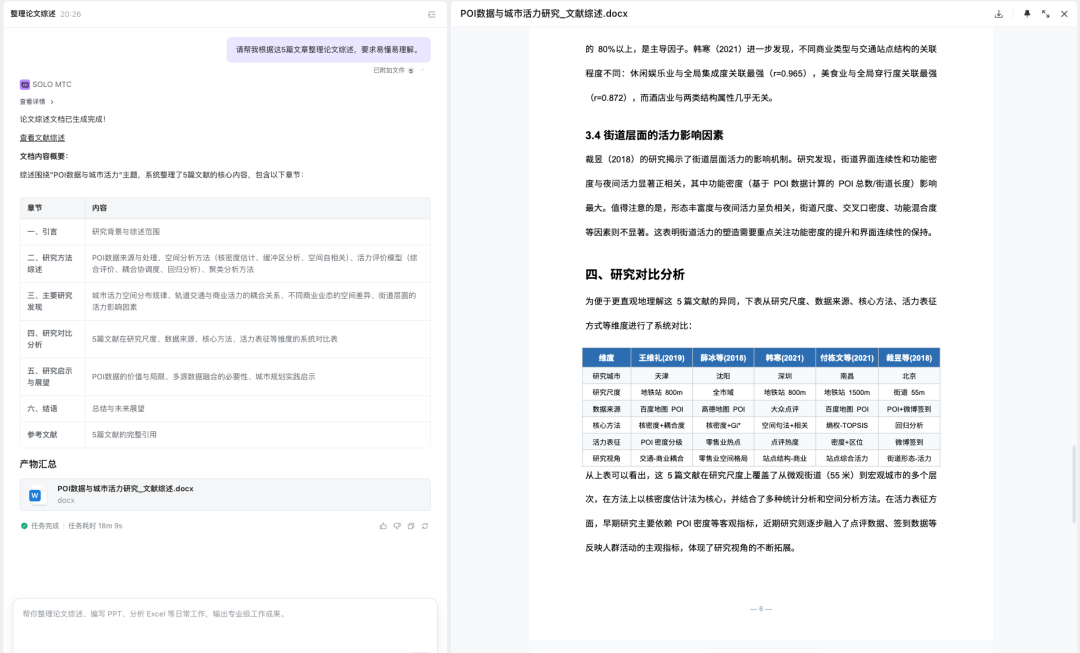
Task: Regenerate the literature review response
Action: pyautogui.click(x=424, y=526)
